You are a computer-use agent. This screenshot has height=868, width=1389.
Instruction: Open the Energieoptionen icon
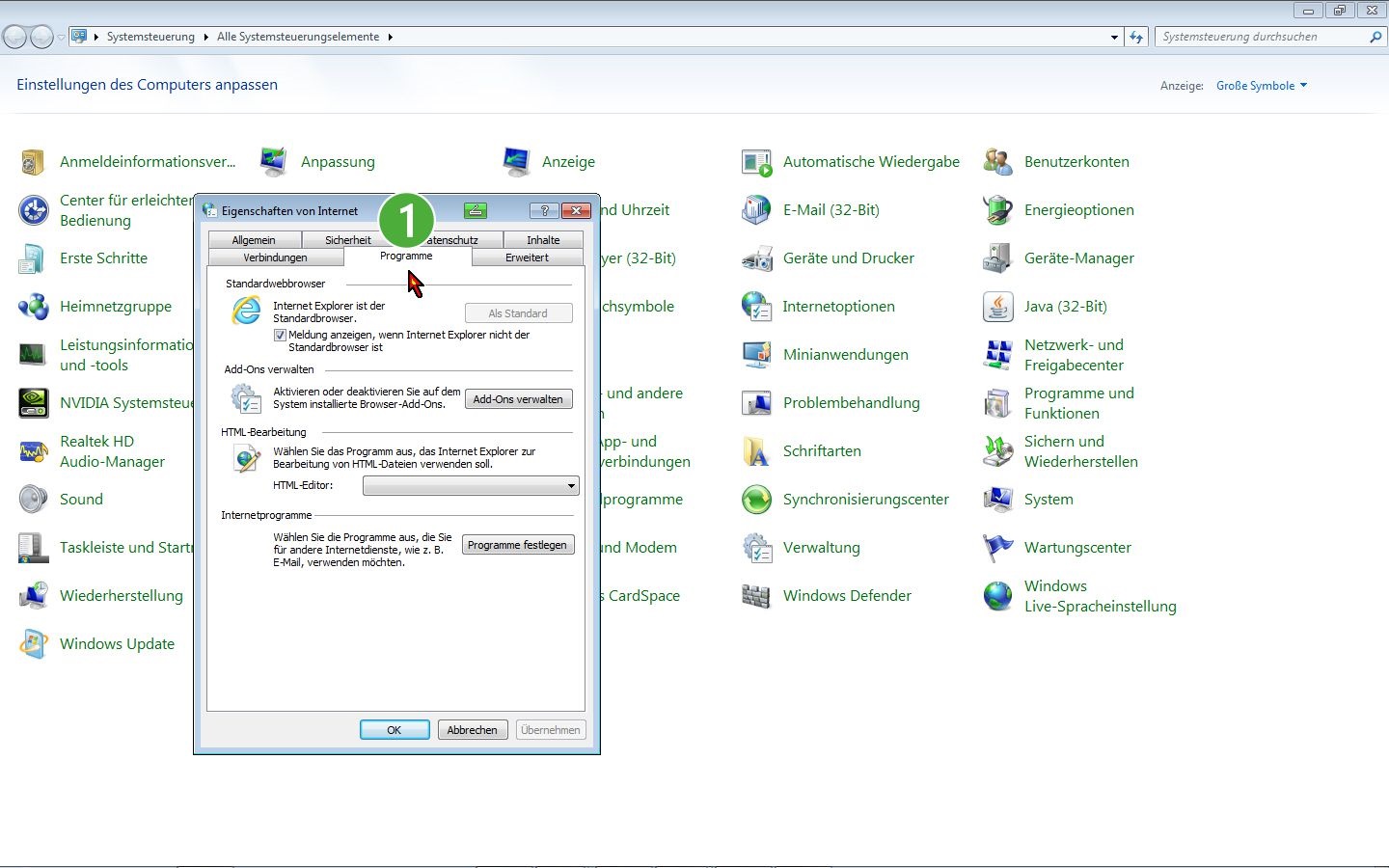(x=998, y=210)
